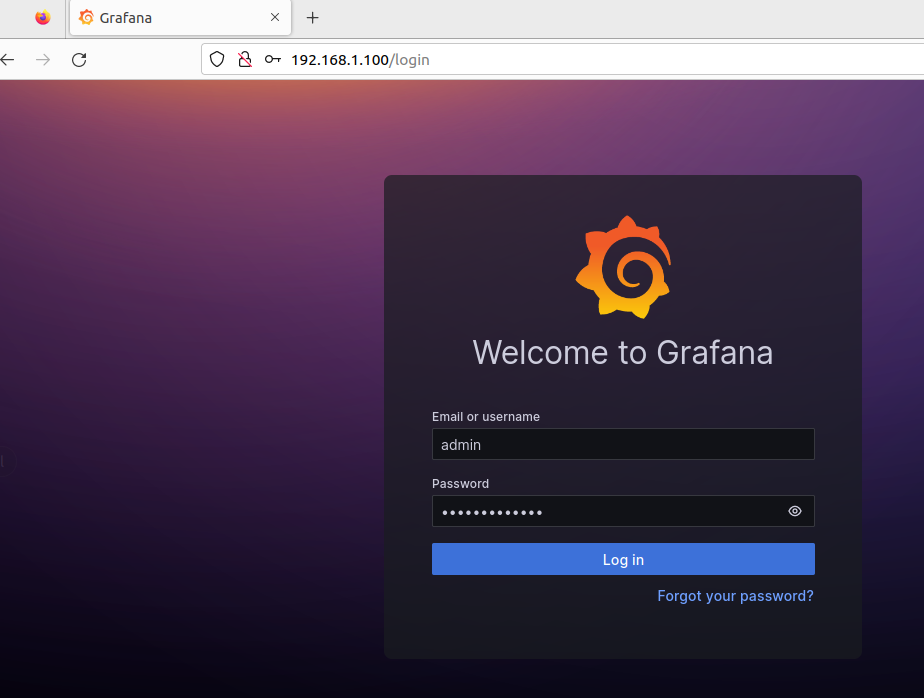Open a new tab with plus button
Screen dimensions: 924x698
(x=313, y=18)
